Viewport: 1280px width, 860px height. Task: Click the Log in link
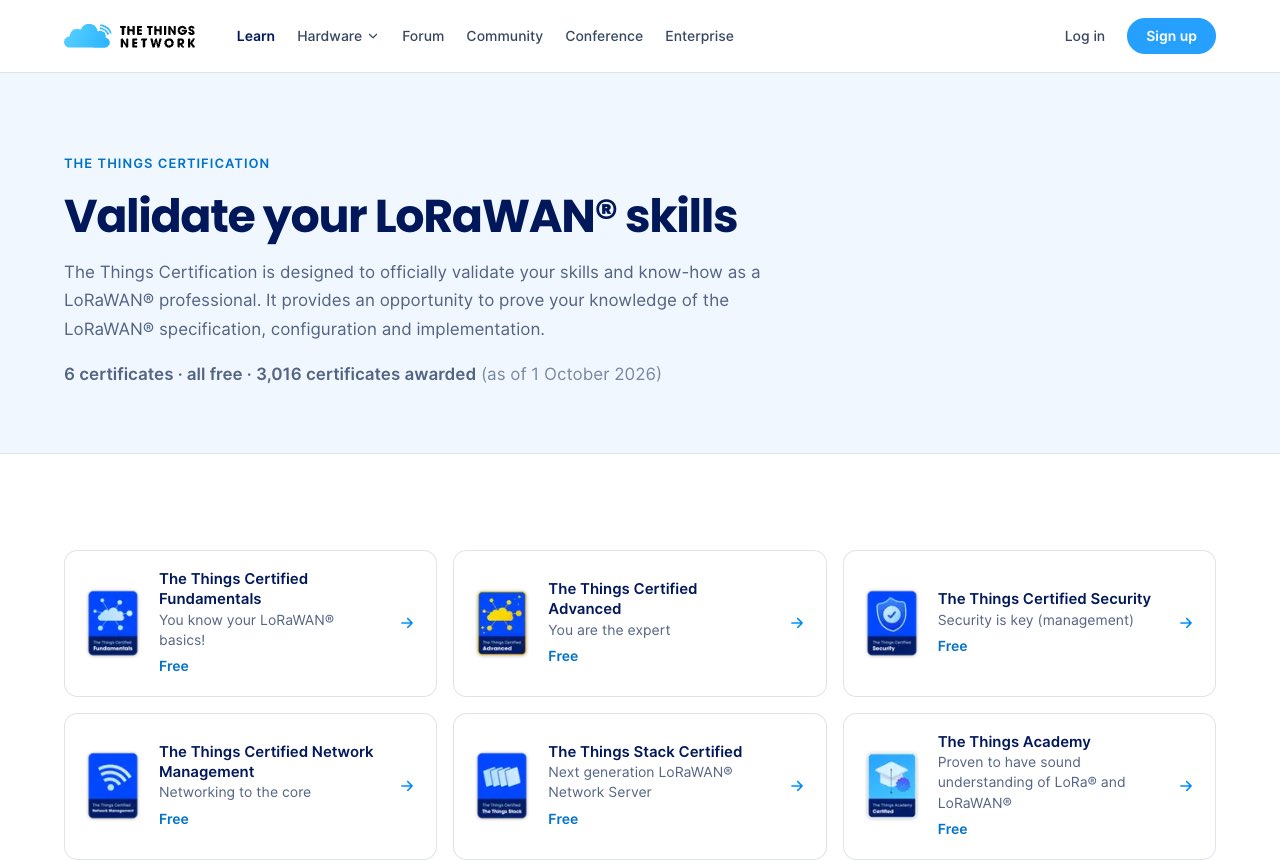coord(1085,36)
